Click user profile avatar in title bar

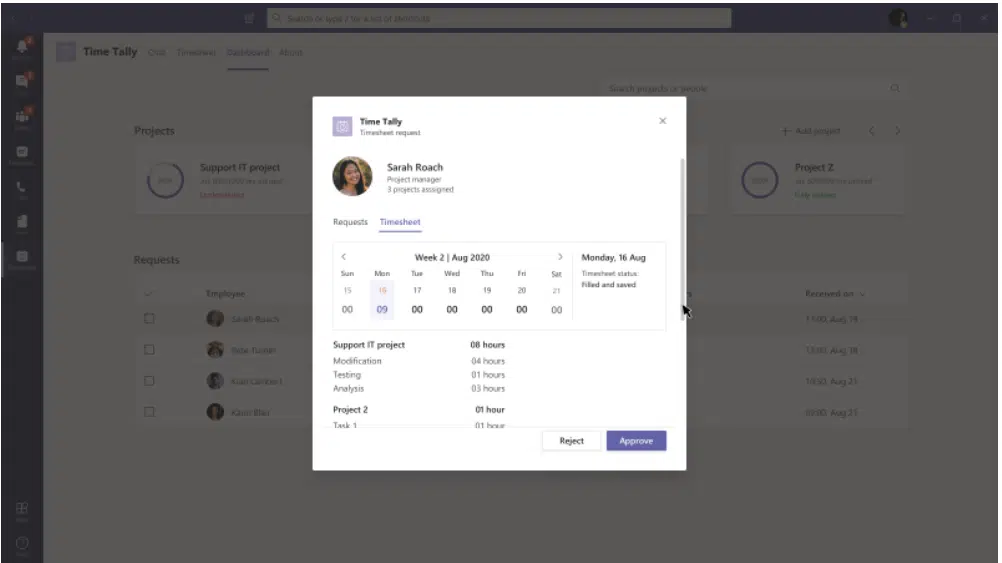898,19
